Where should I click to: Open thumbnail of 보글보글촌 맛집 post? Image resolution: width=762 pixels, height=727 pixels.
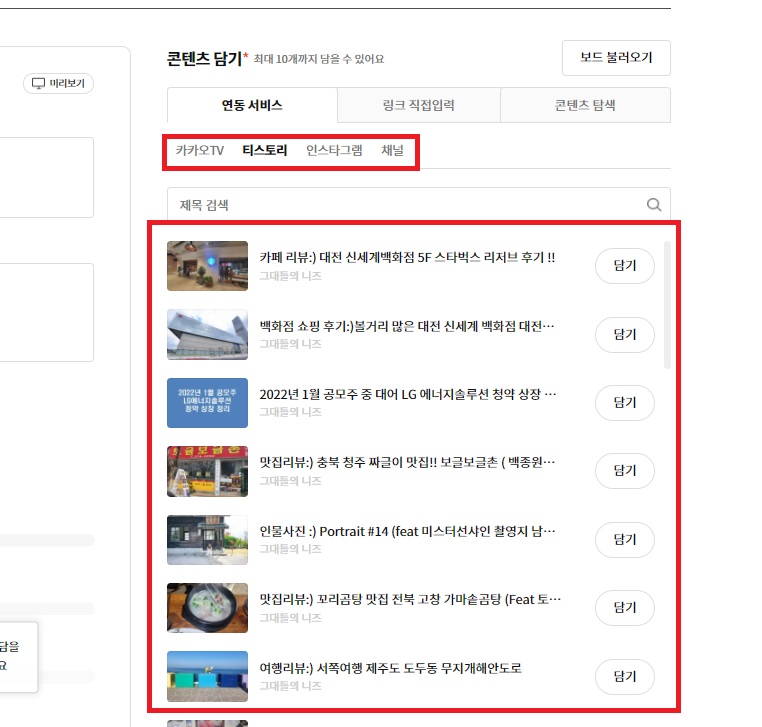point(208,471)
